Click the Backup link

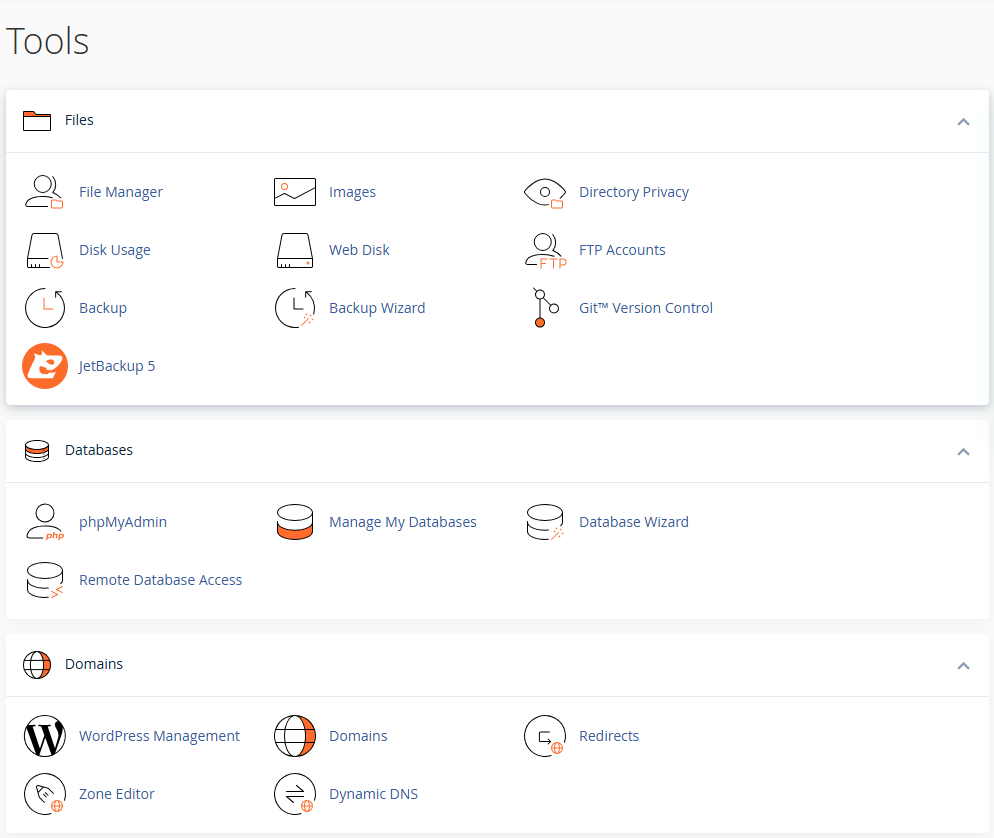click(x=103, y=308)
